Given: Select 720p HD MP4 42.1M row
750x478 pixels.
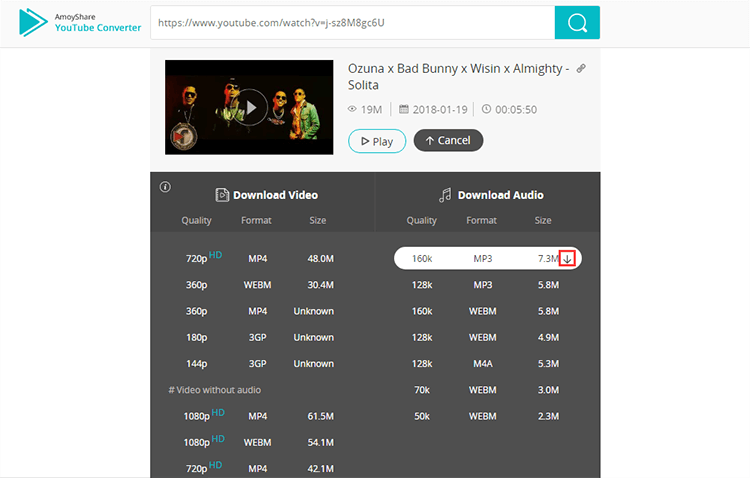Looking at the screenshot, I should 261,468.
